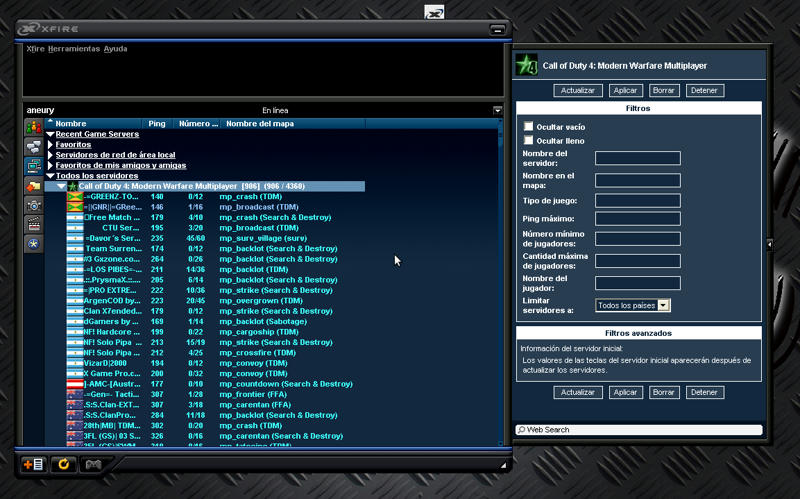Click the Tipo de juego field

(638, 200)
